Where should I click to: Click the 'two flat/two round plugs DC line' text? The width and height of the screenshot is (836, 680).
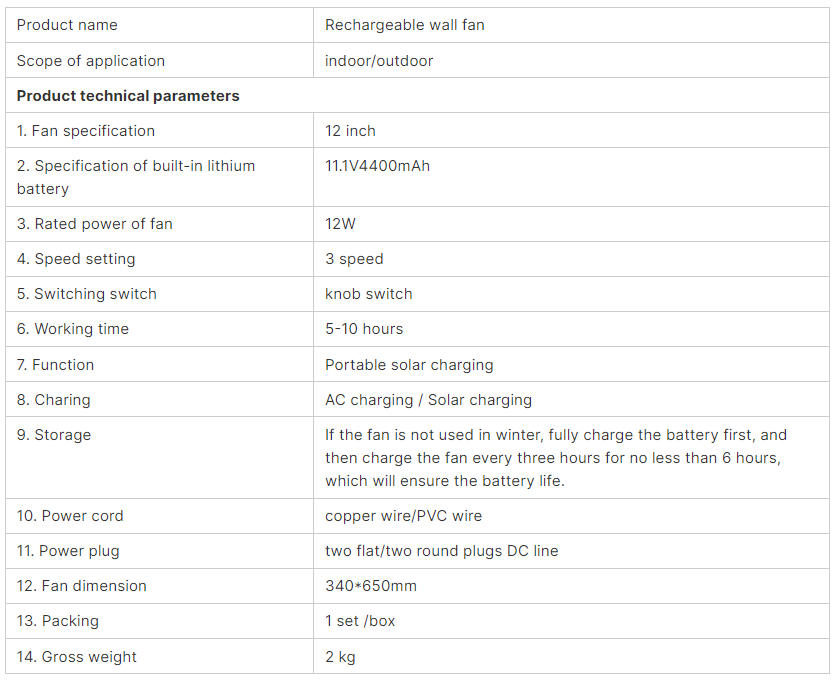(x=441, y=551)
